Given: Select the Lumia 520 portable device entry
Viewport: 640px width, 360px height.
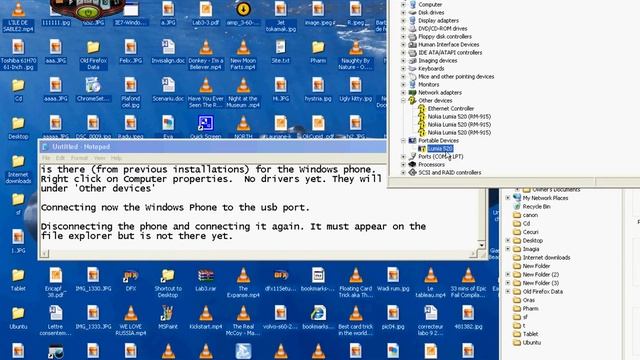Looking at the screenshot, I should pos(440,149).
